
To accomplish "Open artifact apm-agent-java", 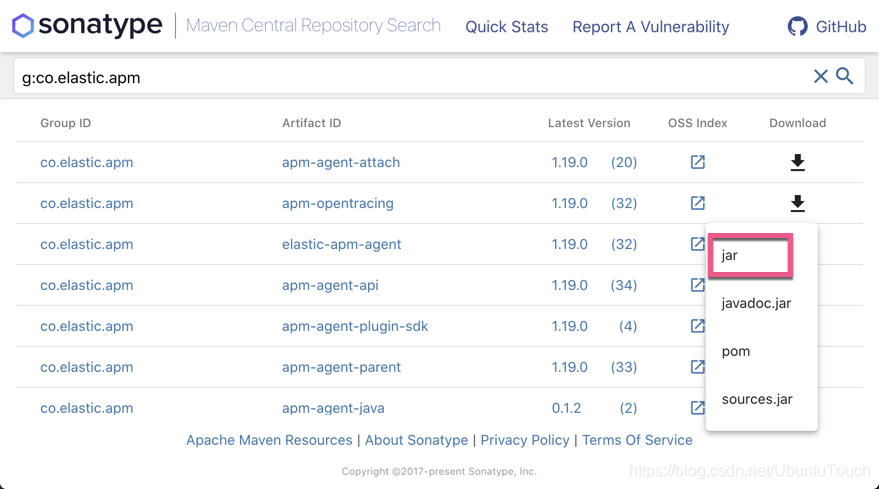I will (x=333, y=408).
